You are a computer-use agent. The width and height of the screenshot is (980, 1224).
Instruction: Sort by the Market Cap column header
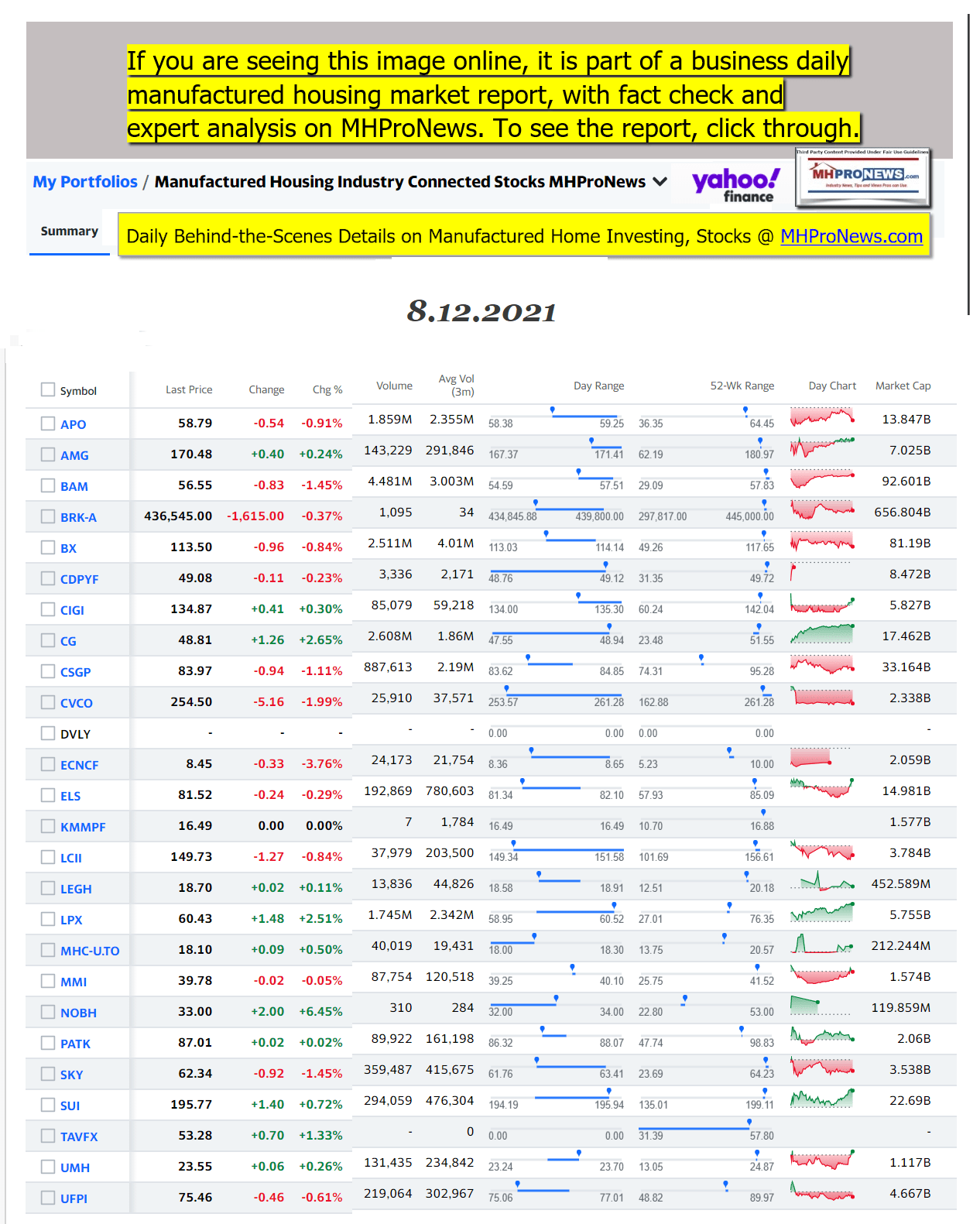click(x=903, y=386)
